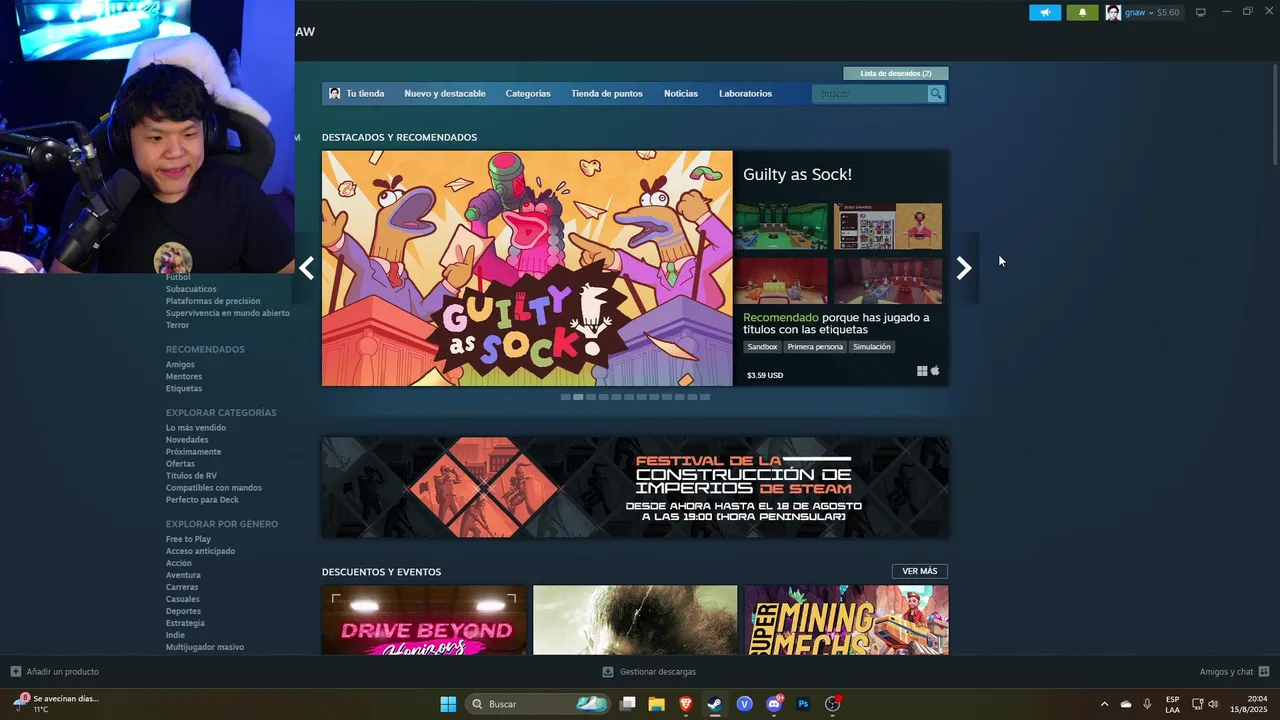Launch Brave browser from taskbar
This screenshot has width=1280, height=720.
click(685, 704)
